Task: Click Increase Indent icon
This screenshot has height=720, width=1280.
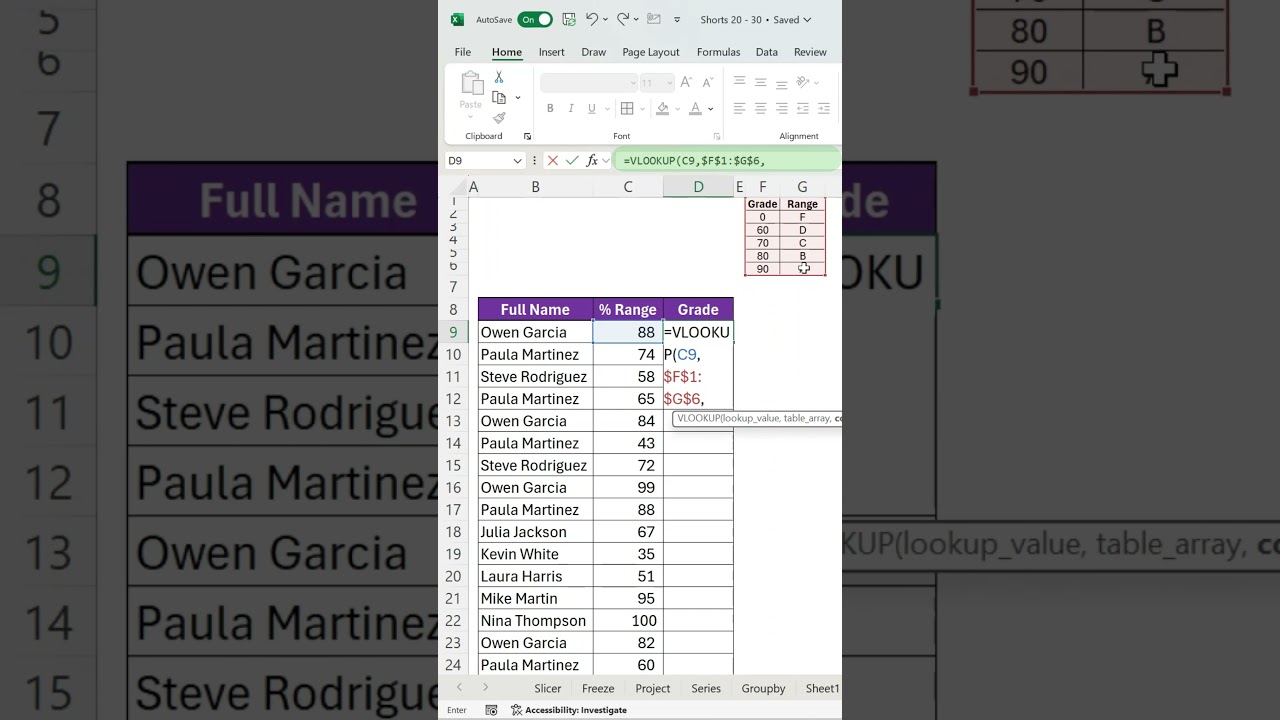Action: click(x=824, y=108)
